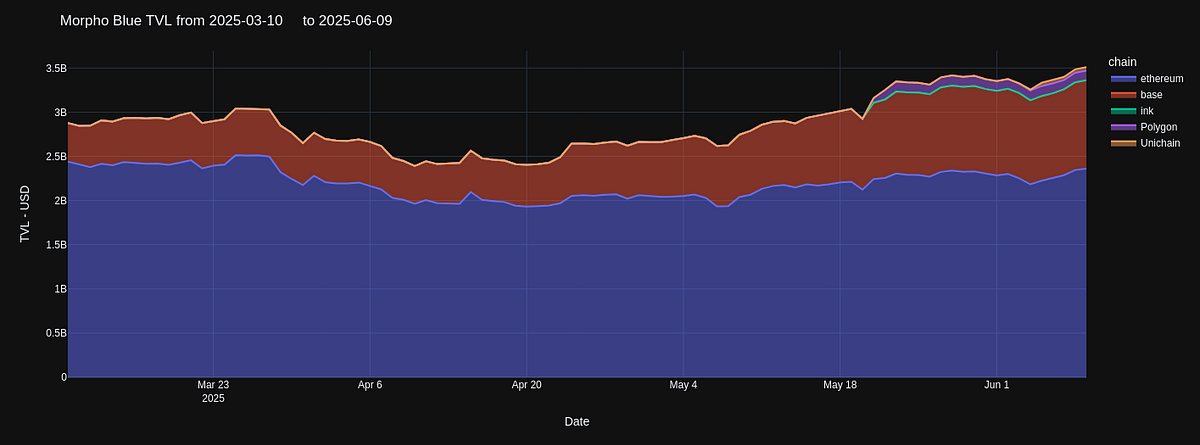The width and height of the screenshot is (1200, 445).
Task: Click the '2025' year label under Mar 23
Action: (x=213, y=398)
